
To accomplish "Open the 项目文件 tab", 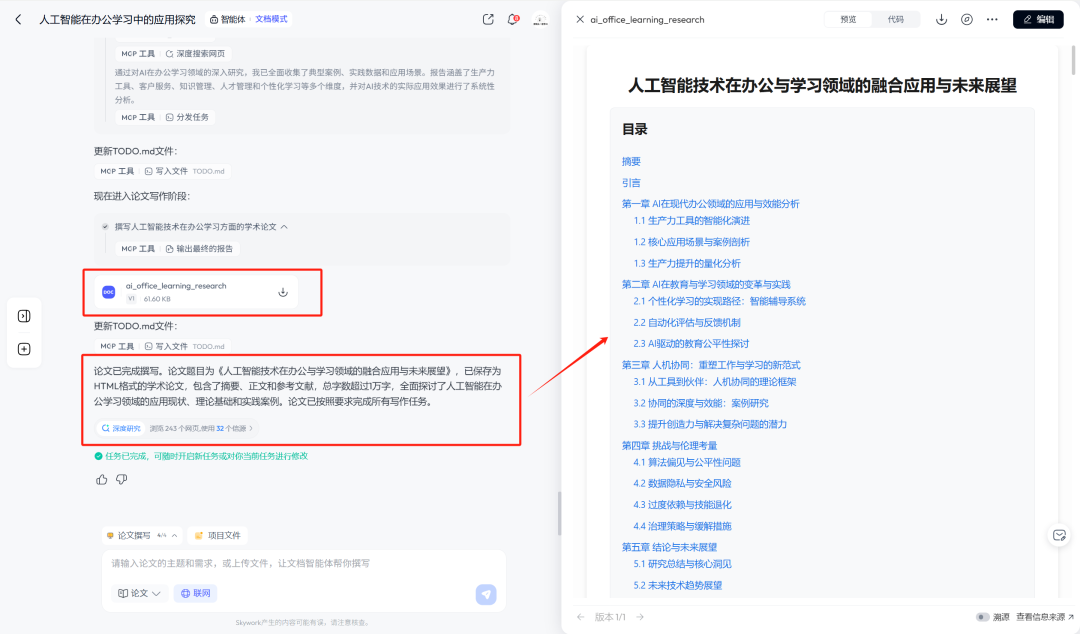I will [219, 534].
